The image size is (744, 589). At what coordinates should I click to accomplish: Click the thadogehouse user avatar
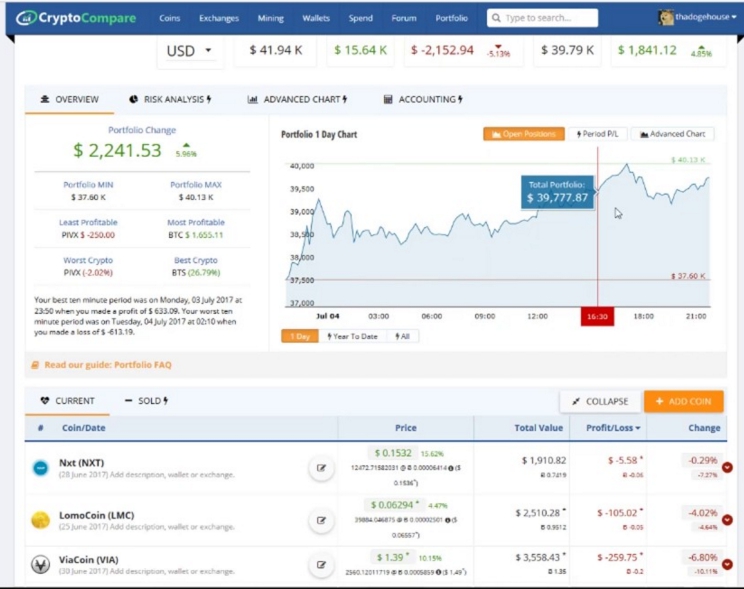[x=666, y=18]
